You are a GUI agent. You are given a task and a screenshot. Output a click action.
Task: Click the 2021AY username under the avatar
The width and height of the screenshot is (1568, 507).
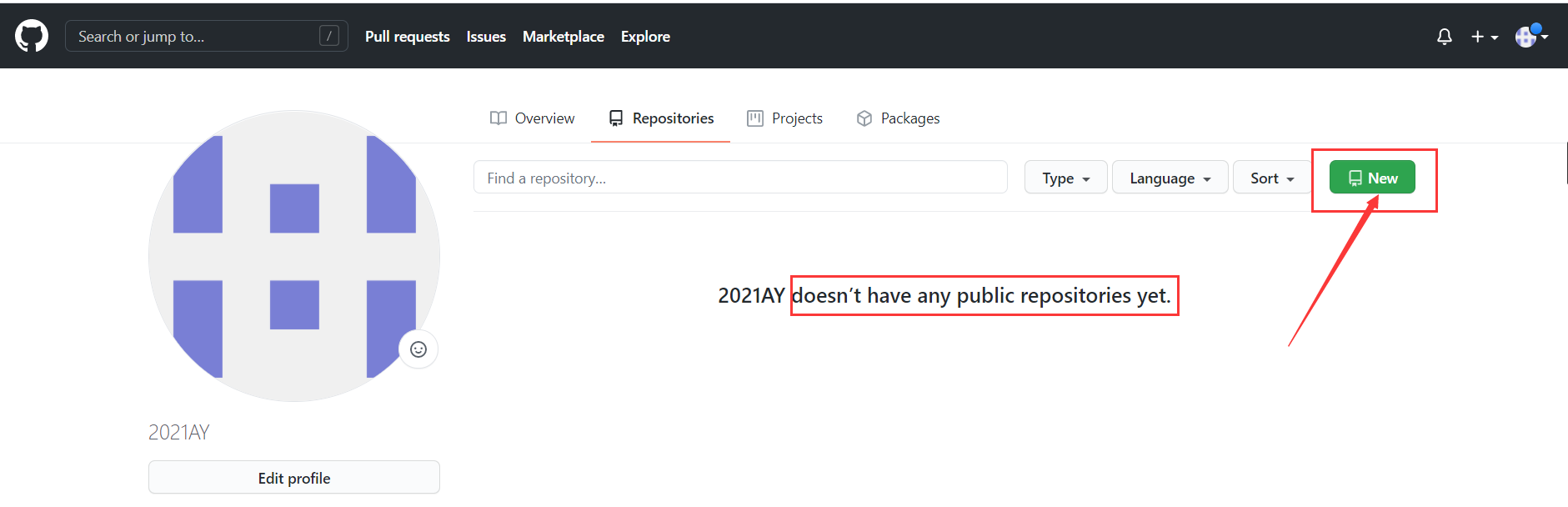click(179, 432)
